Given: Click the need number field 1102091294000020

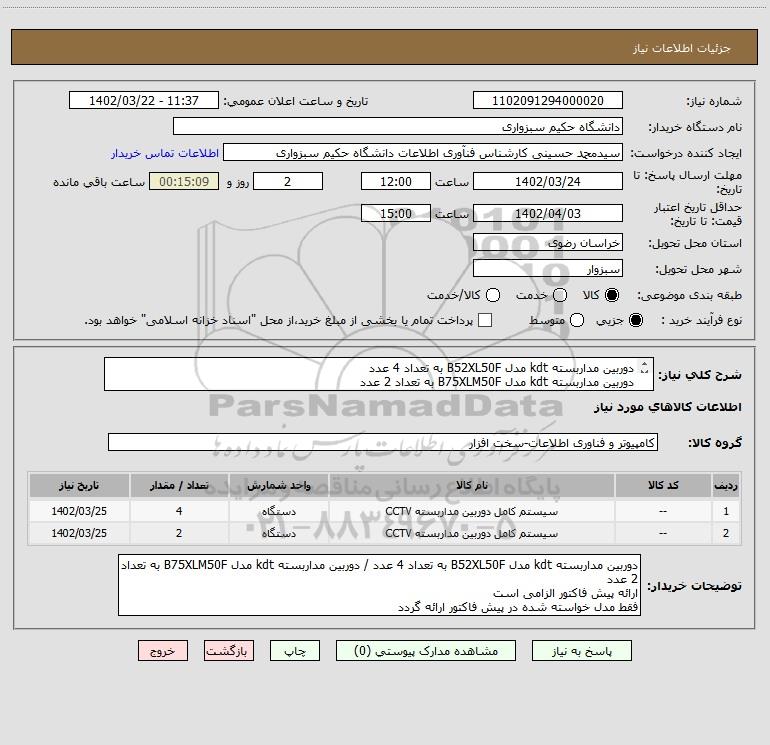Looking at the screenshot, I should pyautogui.click(x=548, y=101).
